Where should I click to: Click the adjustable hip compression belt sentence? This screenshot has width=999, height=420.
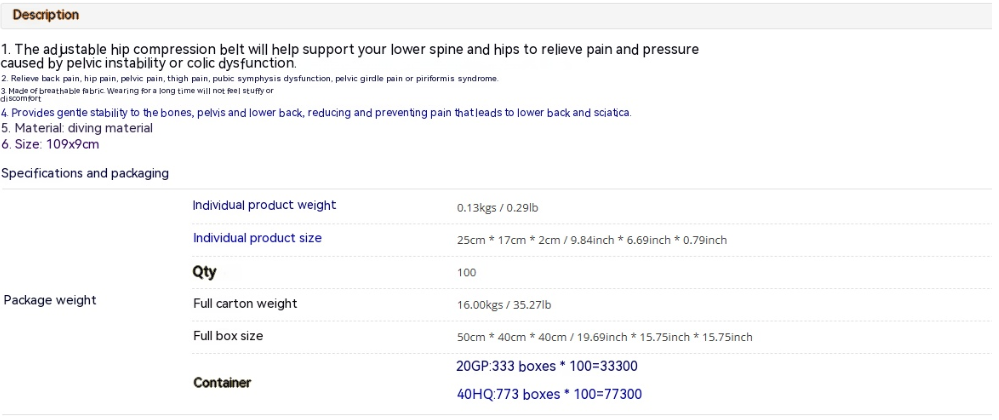(x=350, y=56)
